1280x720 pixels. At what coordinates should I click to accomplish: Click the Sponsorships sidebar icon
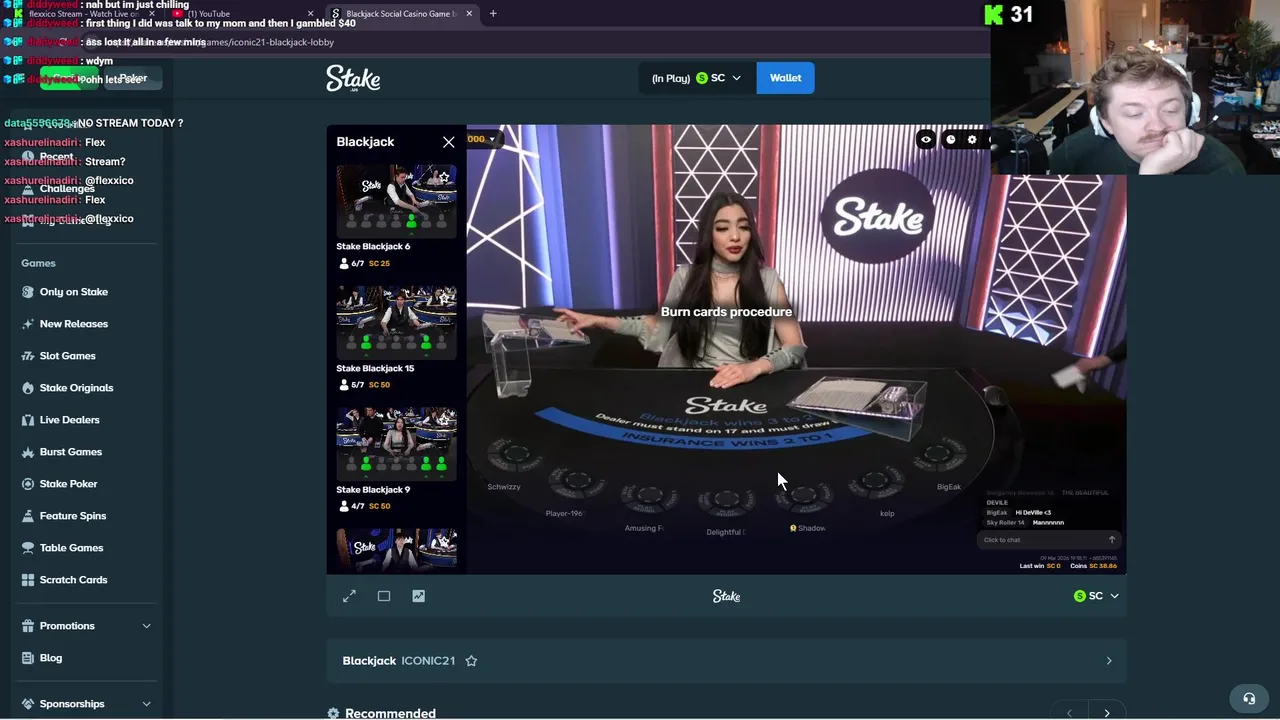[x=28, y=704]
